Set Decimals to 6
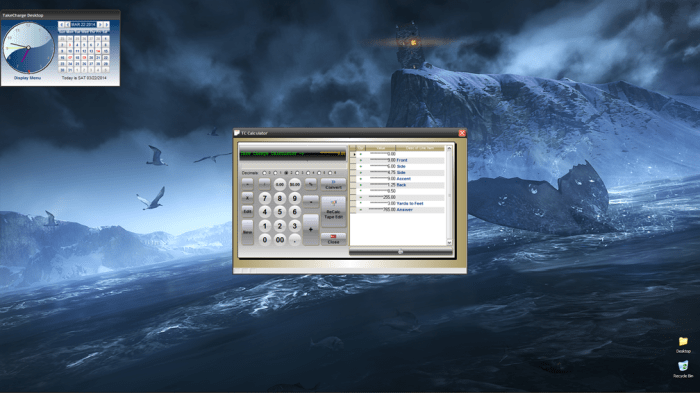700x393 pixels. [330, 173]
